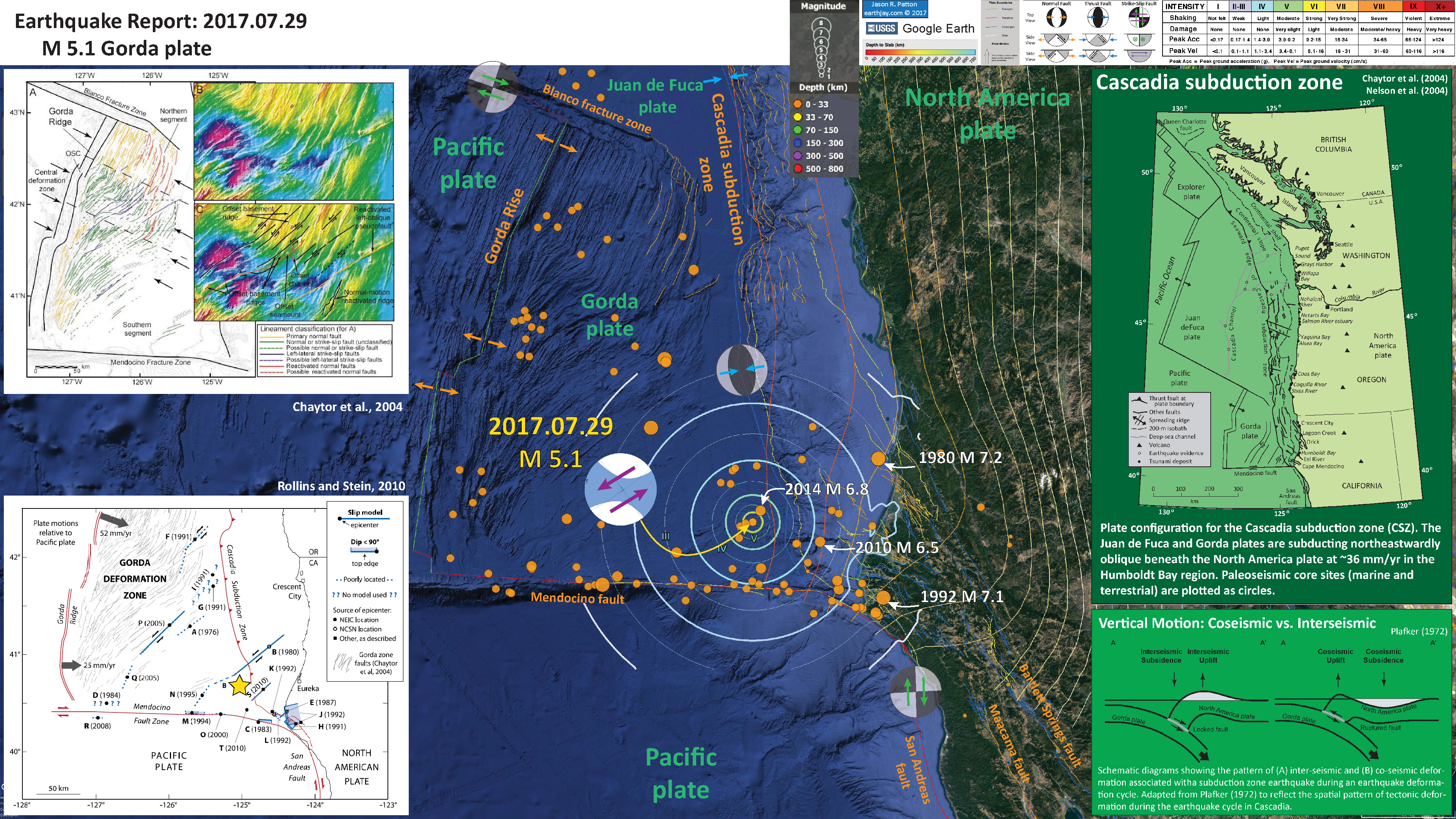Click the 1992 M 7.1 earthquake label
Screen dimensions: 1456x819
click(962, 597)
